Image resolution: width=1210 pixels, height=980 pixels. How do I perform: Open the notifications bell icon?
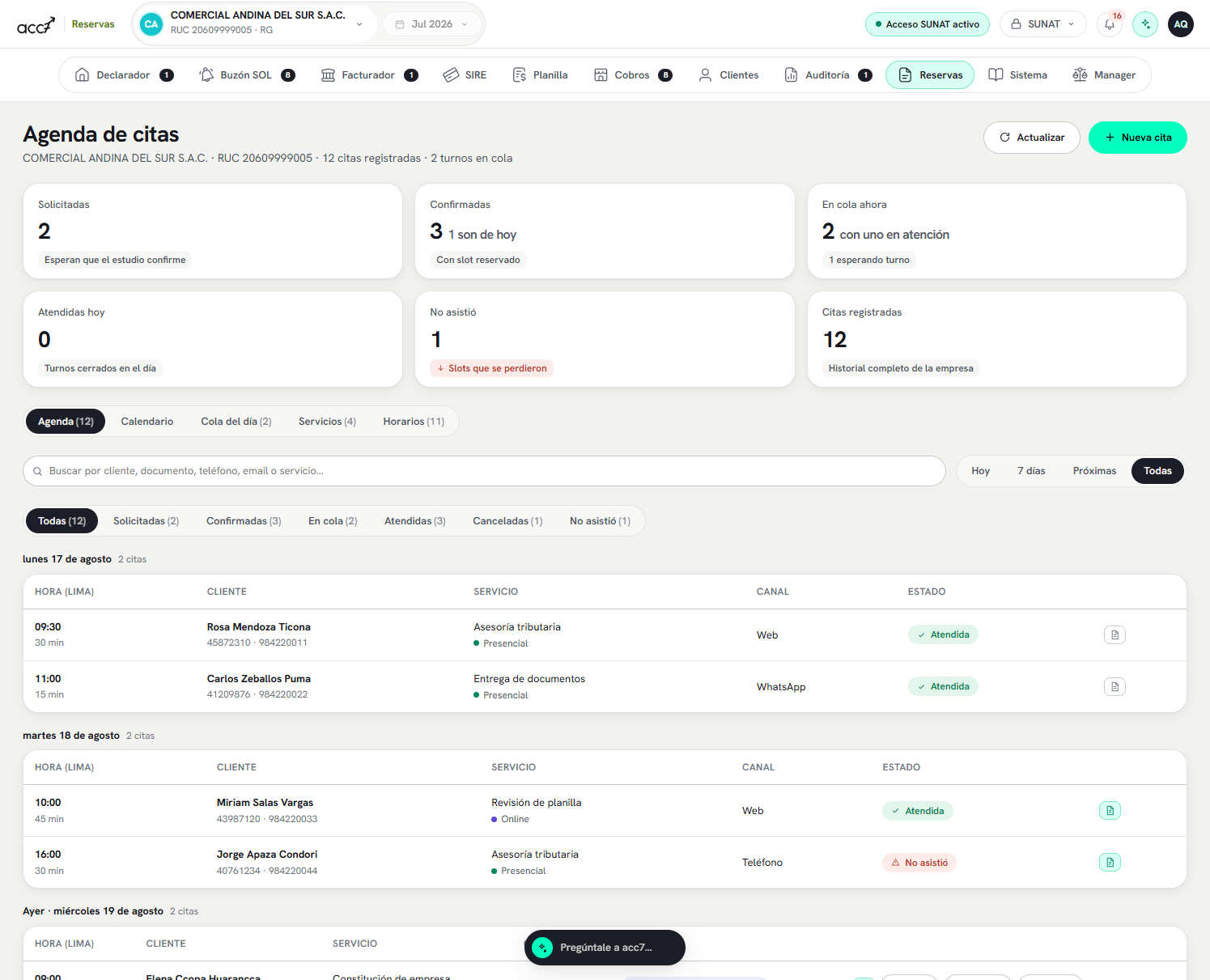tap(1110, 24)
